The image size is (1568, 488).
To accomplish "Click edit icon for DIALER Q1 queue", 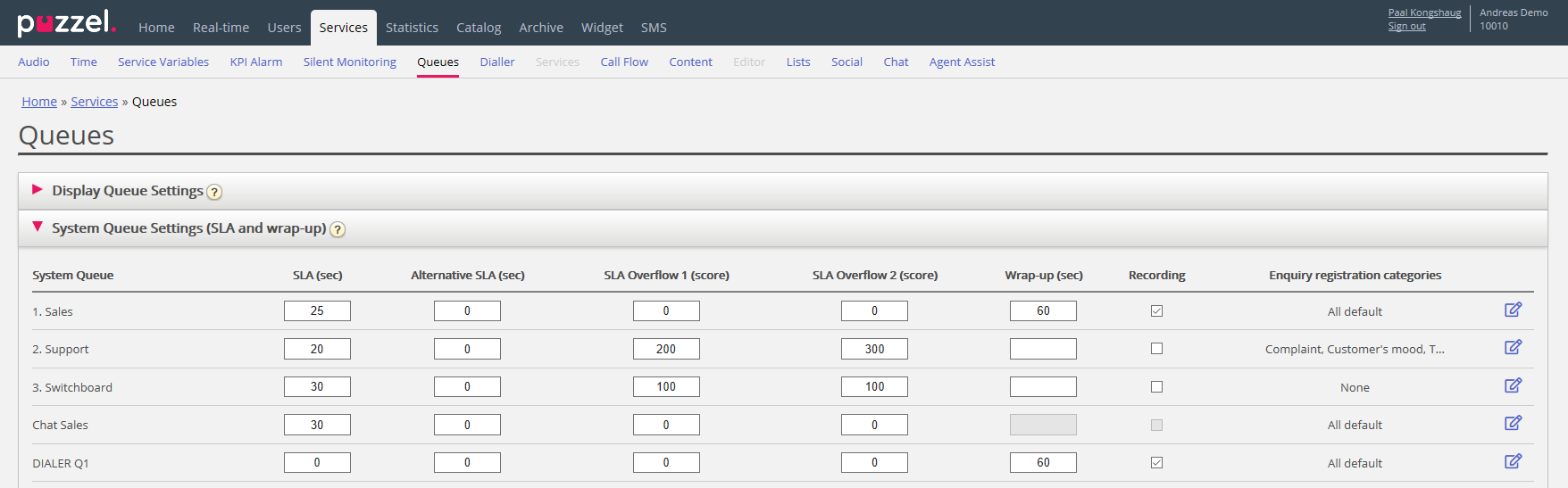I will point(1513,461).
